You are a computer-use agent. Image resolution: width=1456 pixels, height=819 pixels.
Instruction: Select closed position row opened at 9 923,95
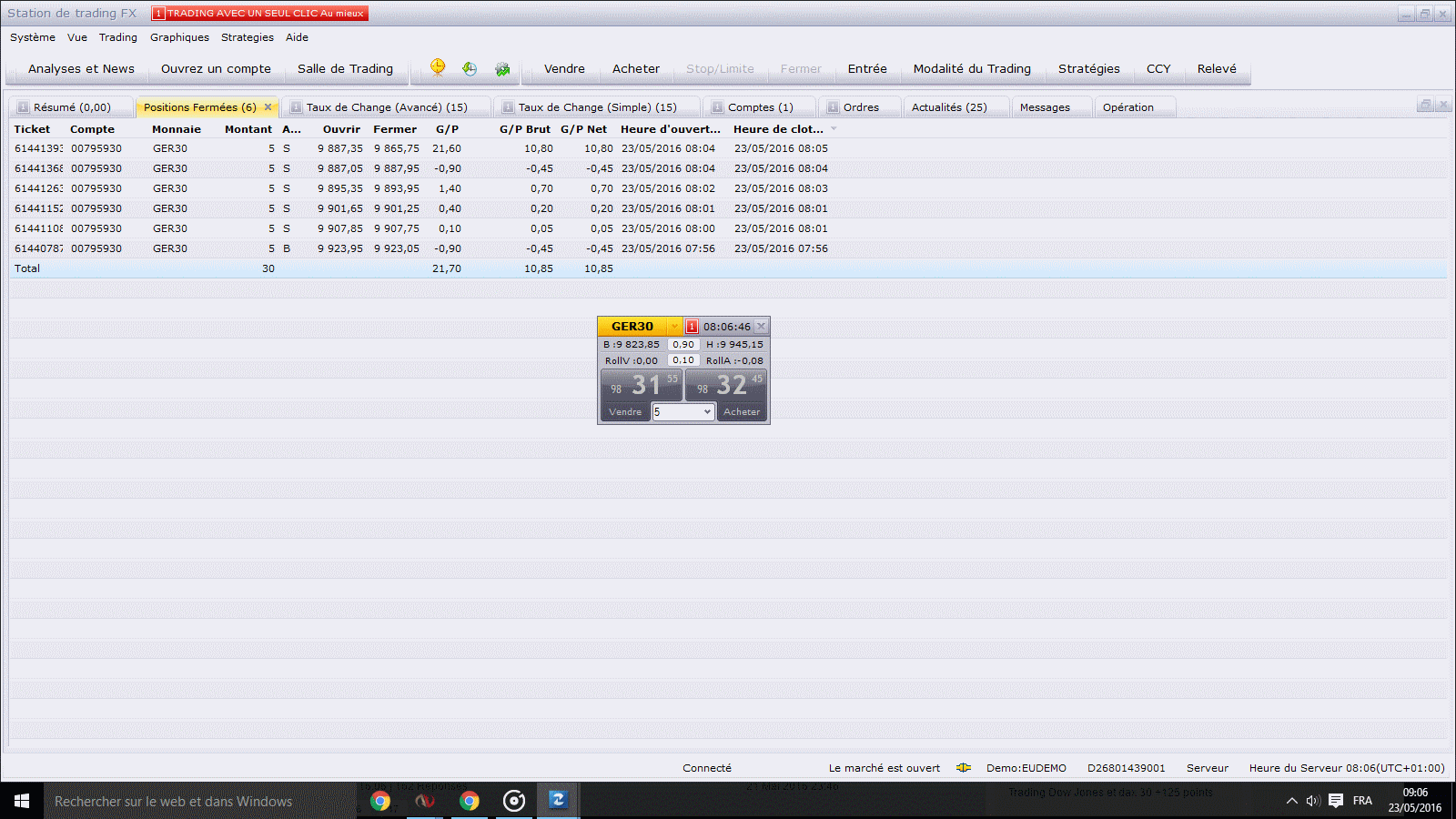click(x=728, y=248)
